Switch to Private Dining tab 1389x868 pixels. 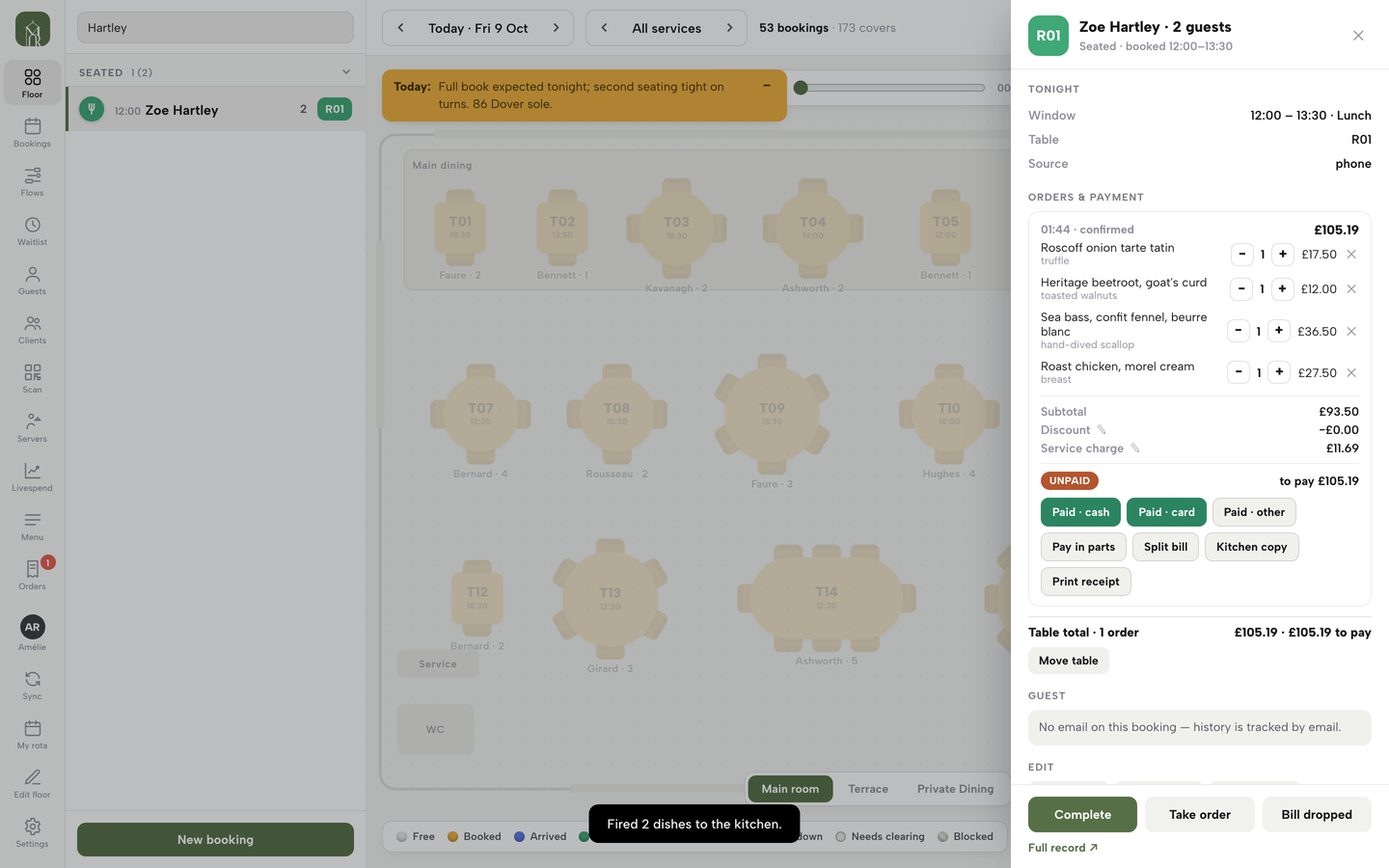tap(955, 789)
